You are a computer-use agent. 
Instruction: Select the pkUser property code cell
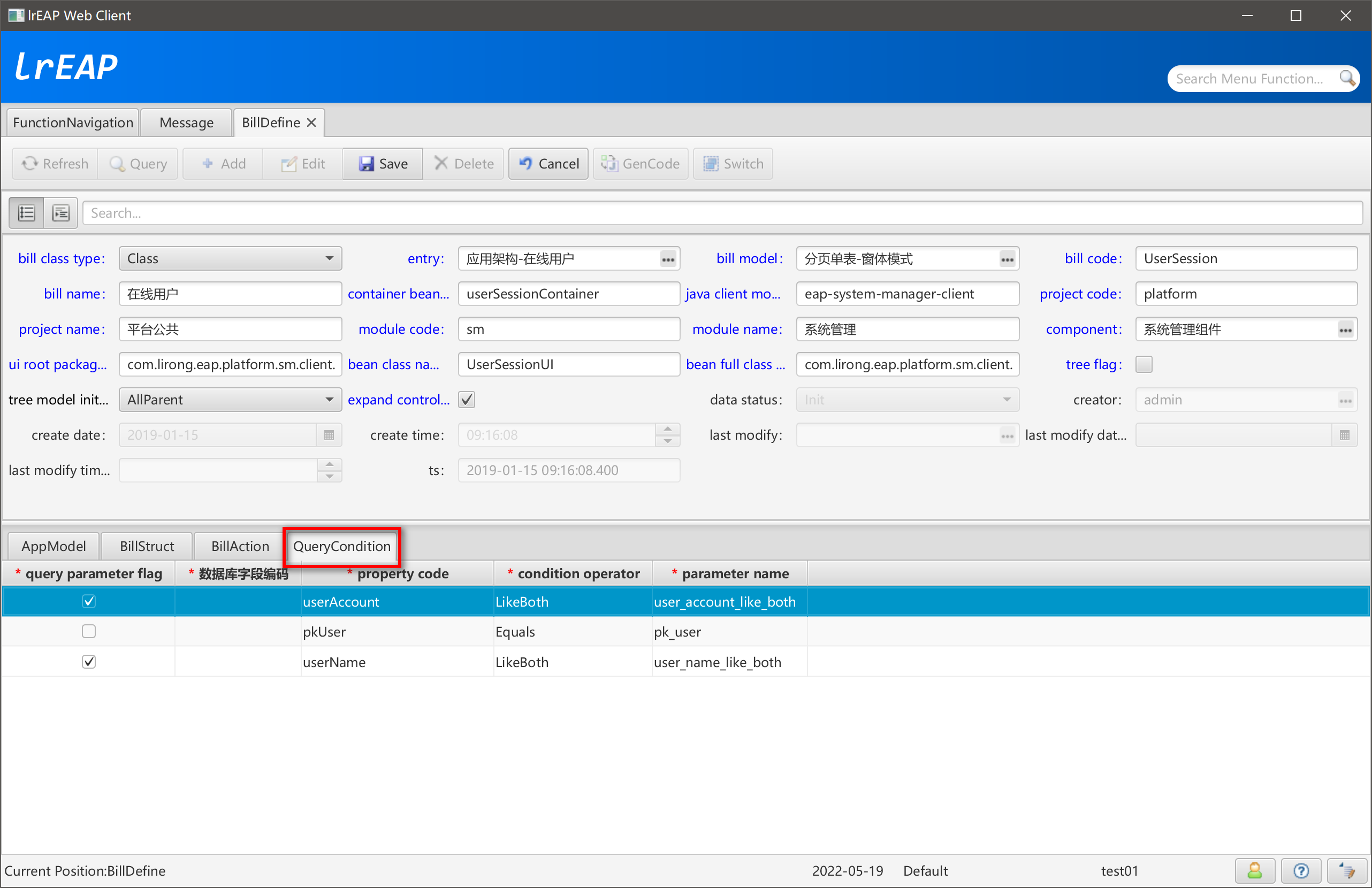397,632
